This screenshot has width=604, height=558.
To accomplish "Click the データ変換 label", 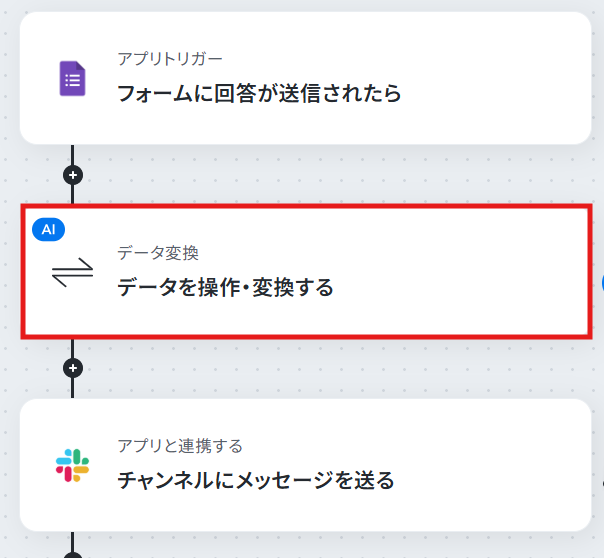I will click(x=158, y=253).
